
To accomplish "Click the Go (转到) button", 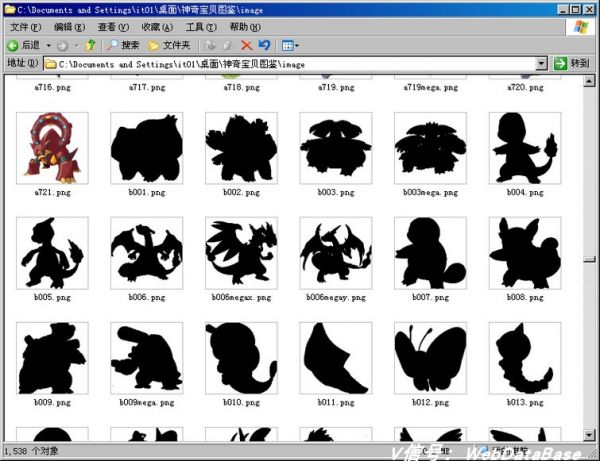I will 572,64.
